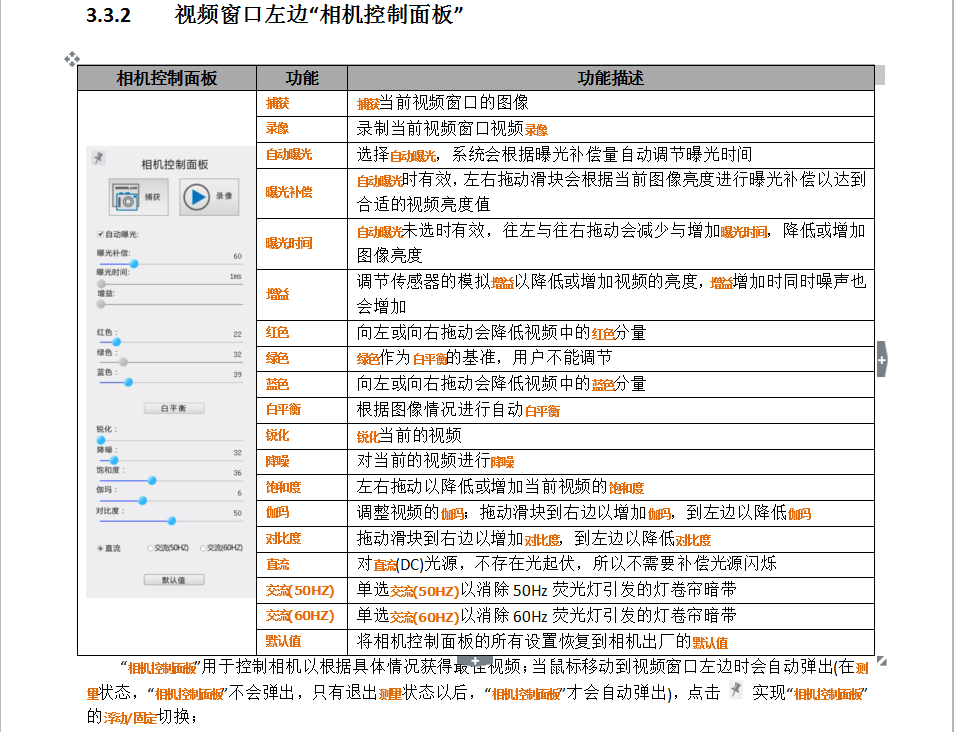
Task: Click the "锐化" function cell
Action: [302, 436]
